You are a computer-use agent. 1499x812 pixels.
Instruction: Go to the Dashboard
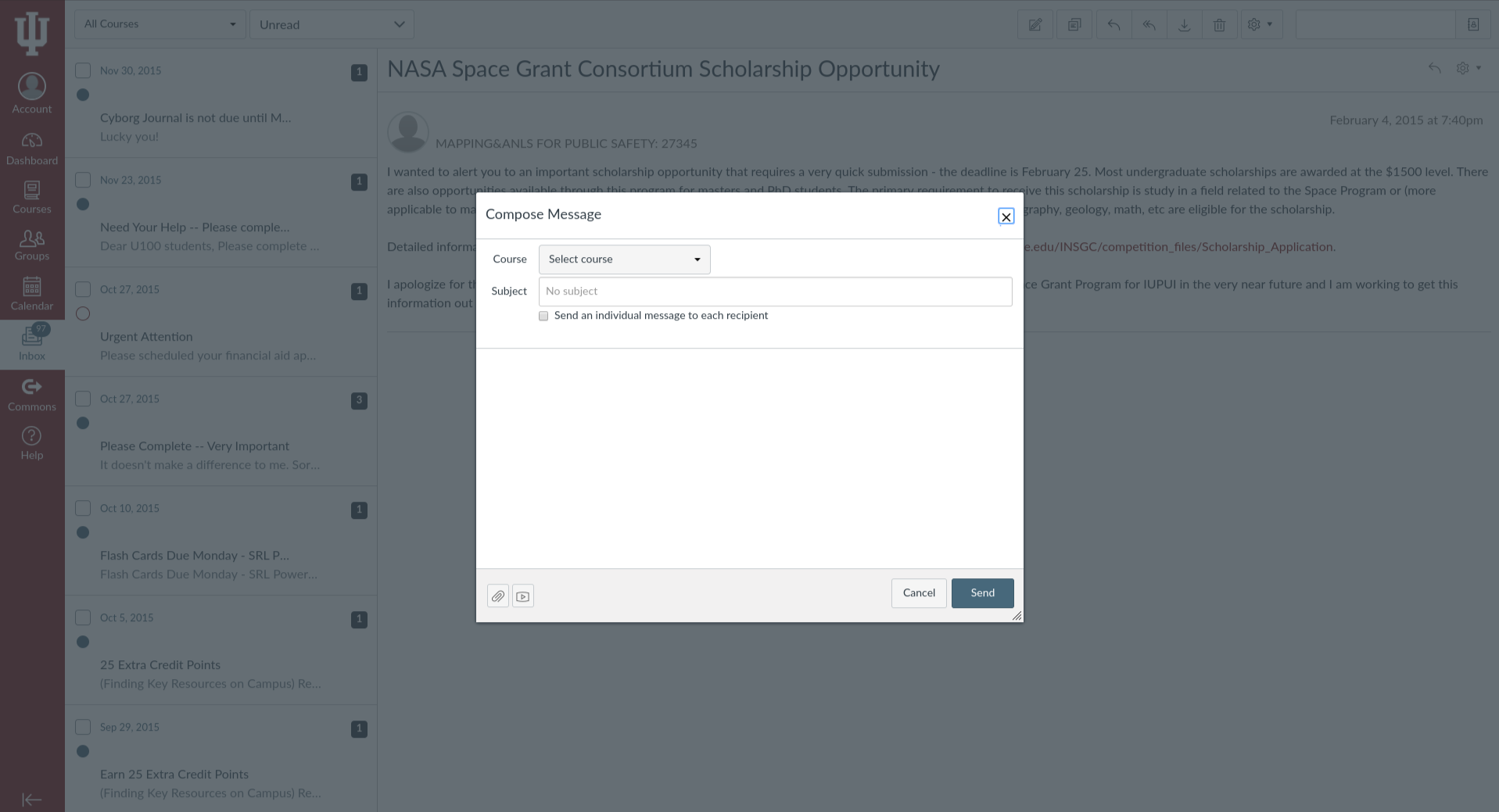point(32,148)
